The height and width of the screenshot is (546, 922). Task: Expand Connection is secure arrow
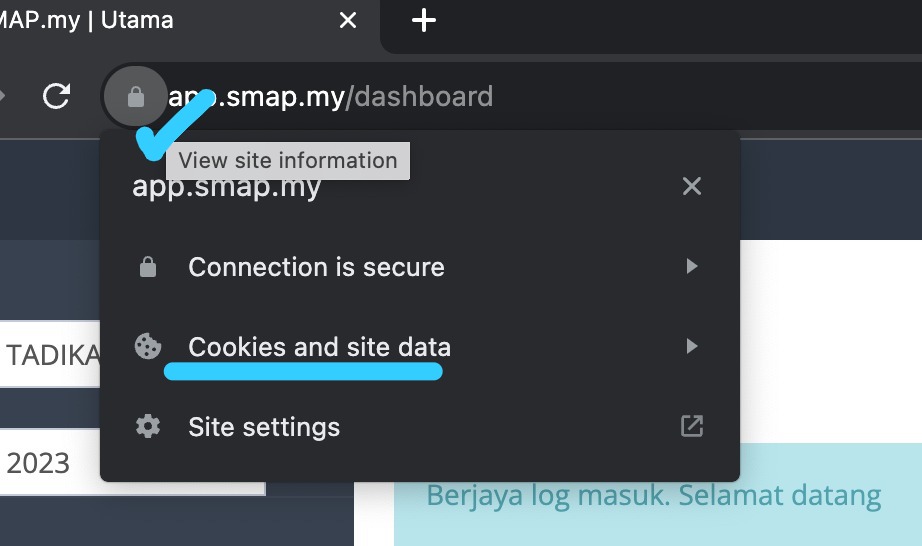click(692, 266)
